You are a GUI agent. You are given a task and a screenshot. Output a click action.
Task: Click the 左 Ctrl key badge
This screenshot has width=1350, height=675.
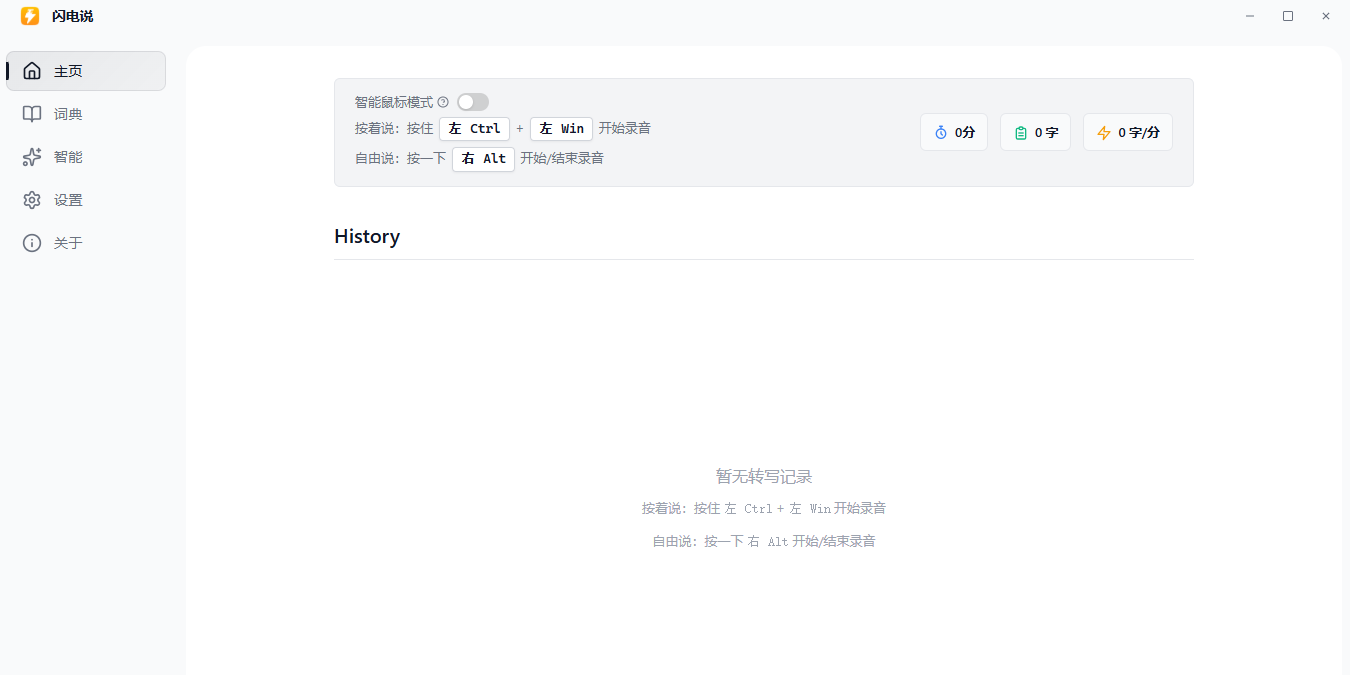tap(474, 128)
